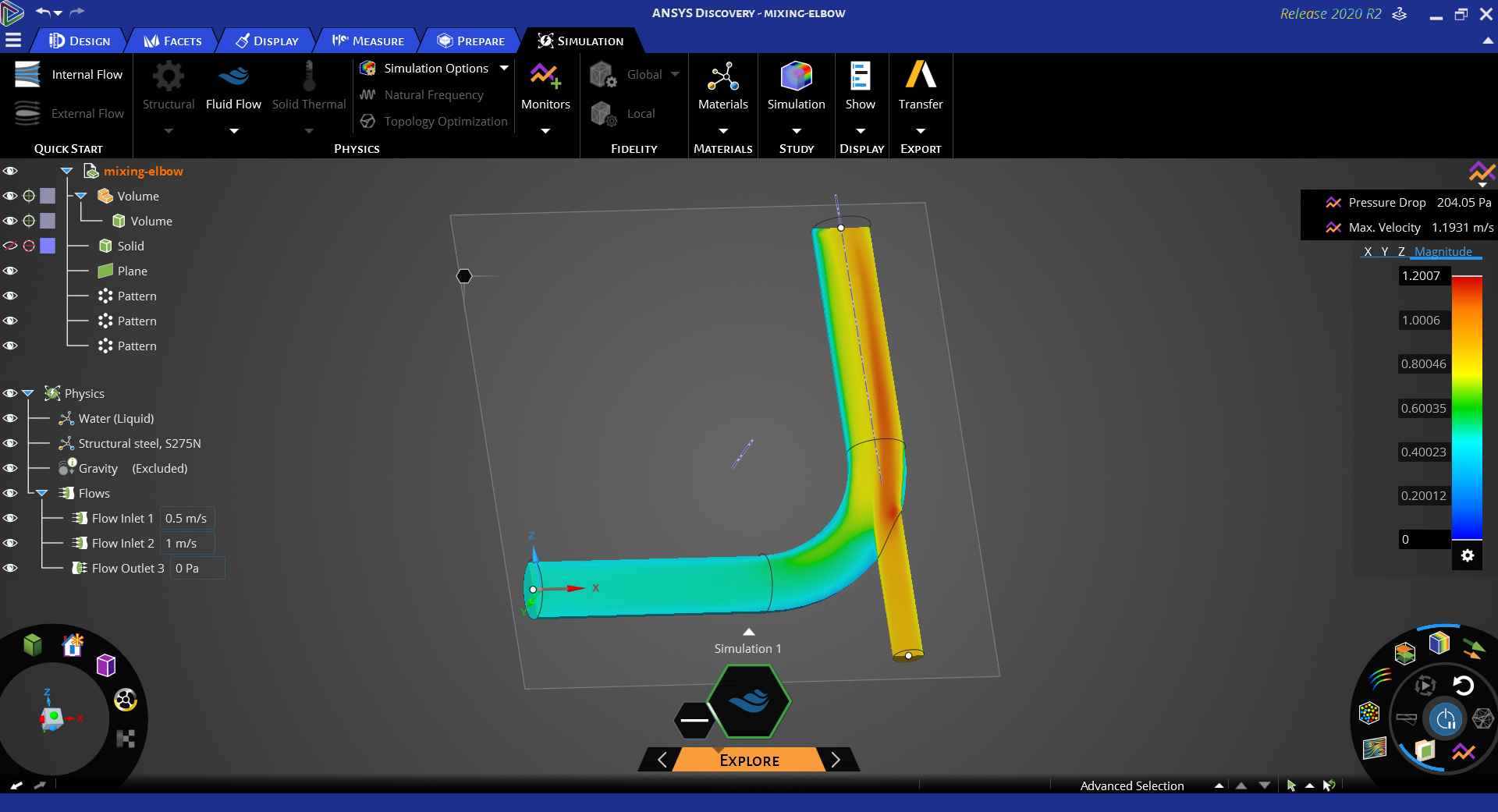Switch to the Measure tab
The width and height of the screenshot is (1498, 812).
367,41
